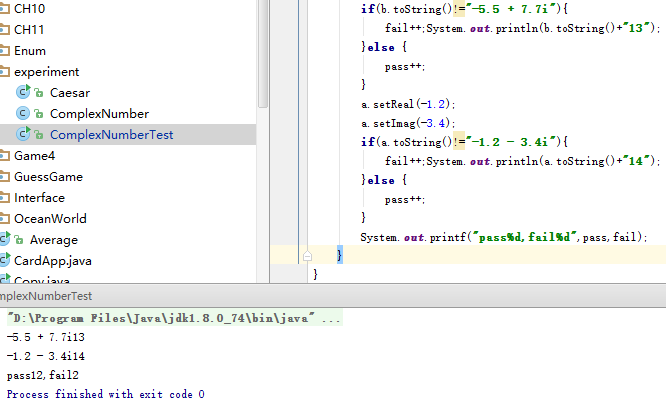
Task: Click the project tree vertical scrollbar
Action: [263, 54]
